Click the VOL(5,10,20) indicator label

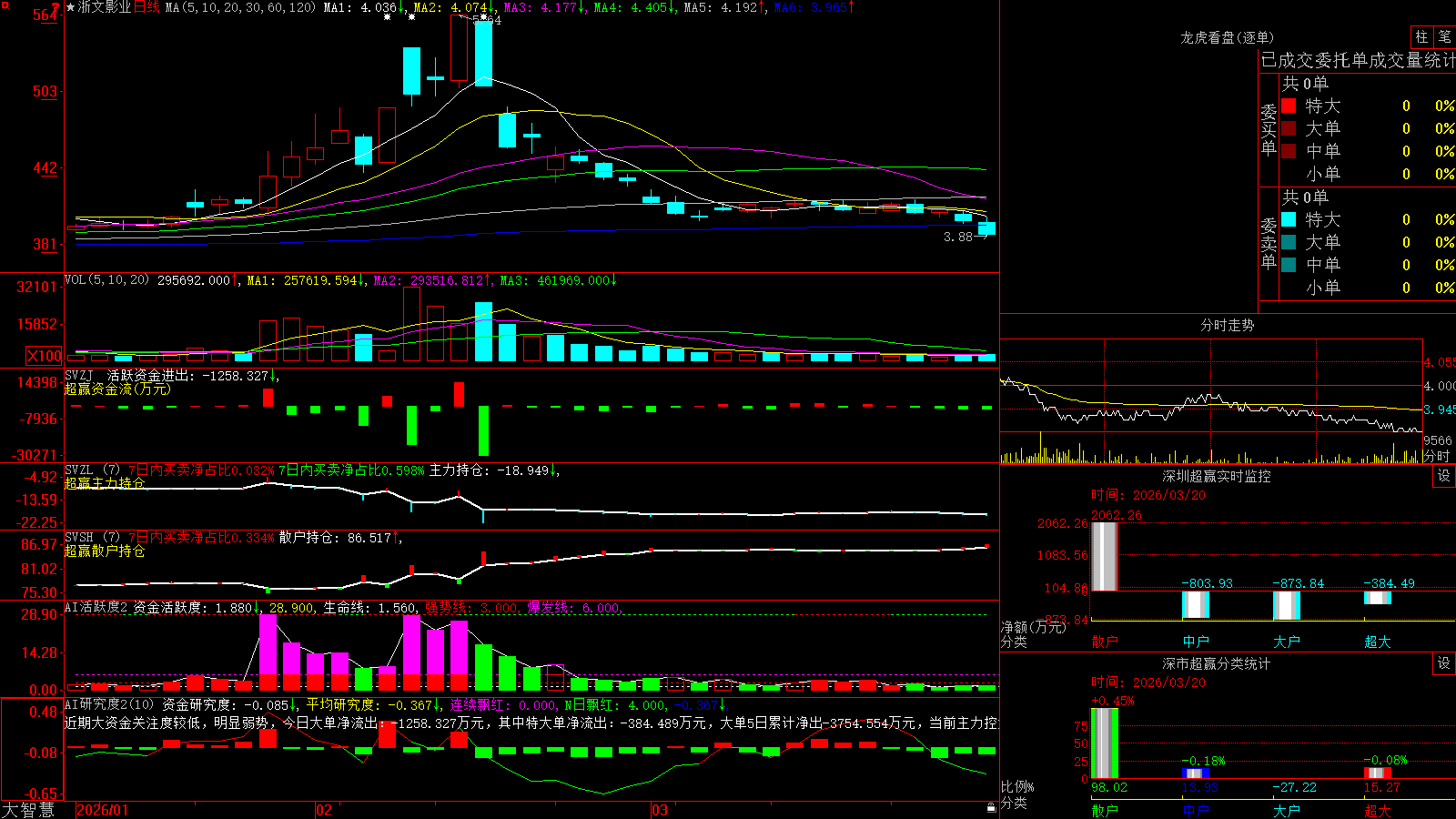(107, 280)
